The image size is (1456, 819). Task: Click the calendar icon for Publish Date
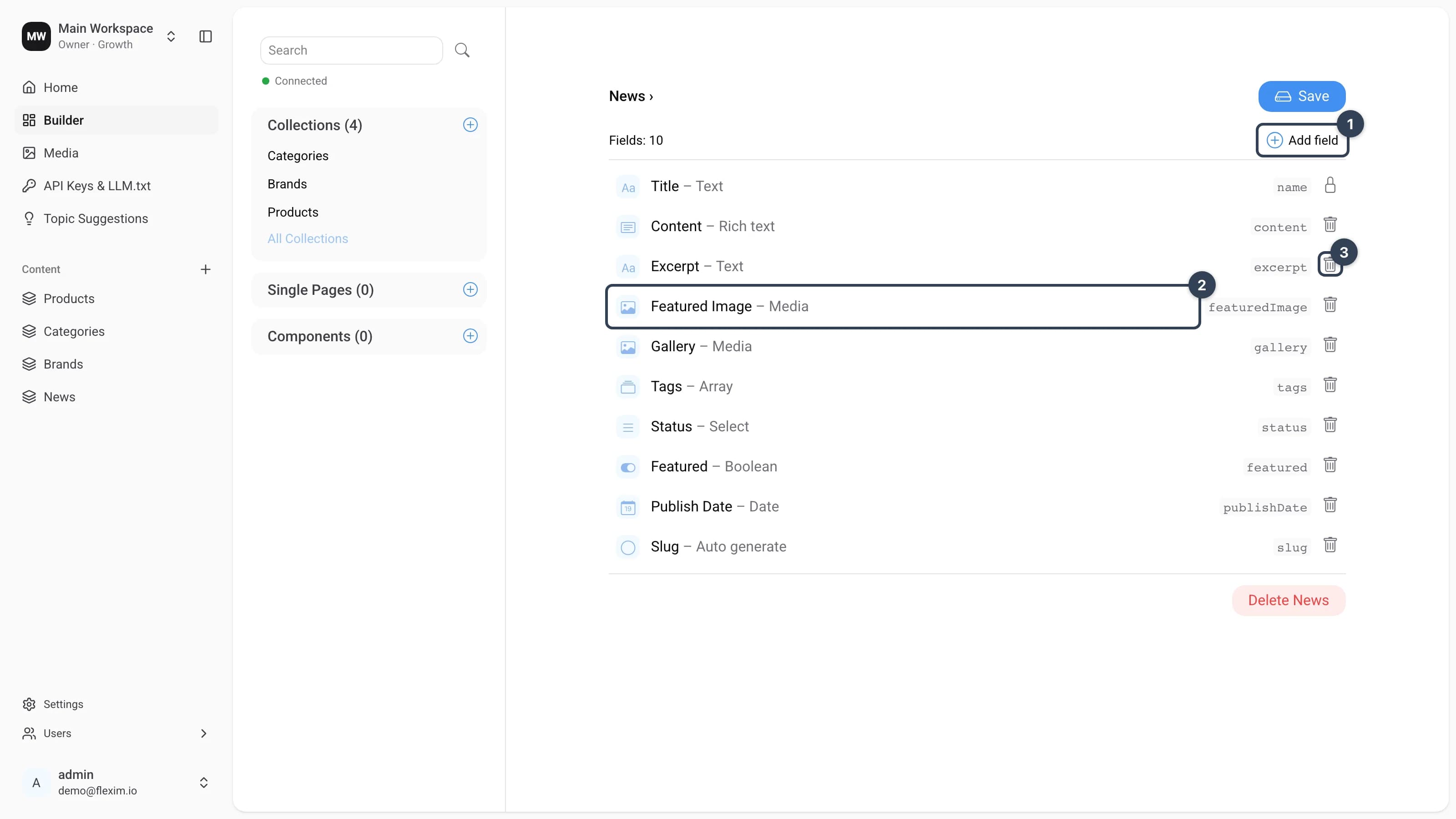(628, 508)
